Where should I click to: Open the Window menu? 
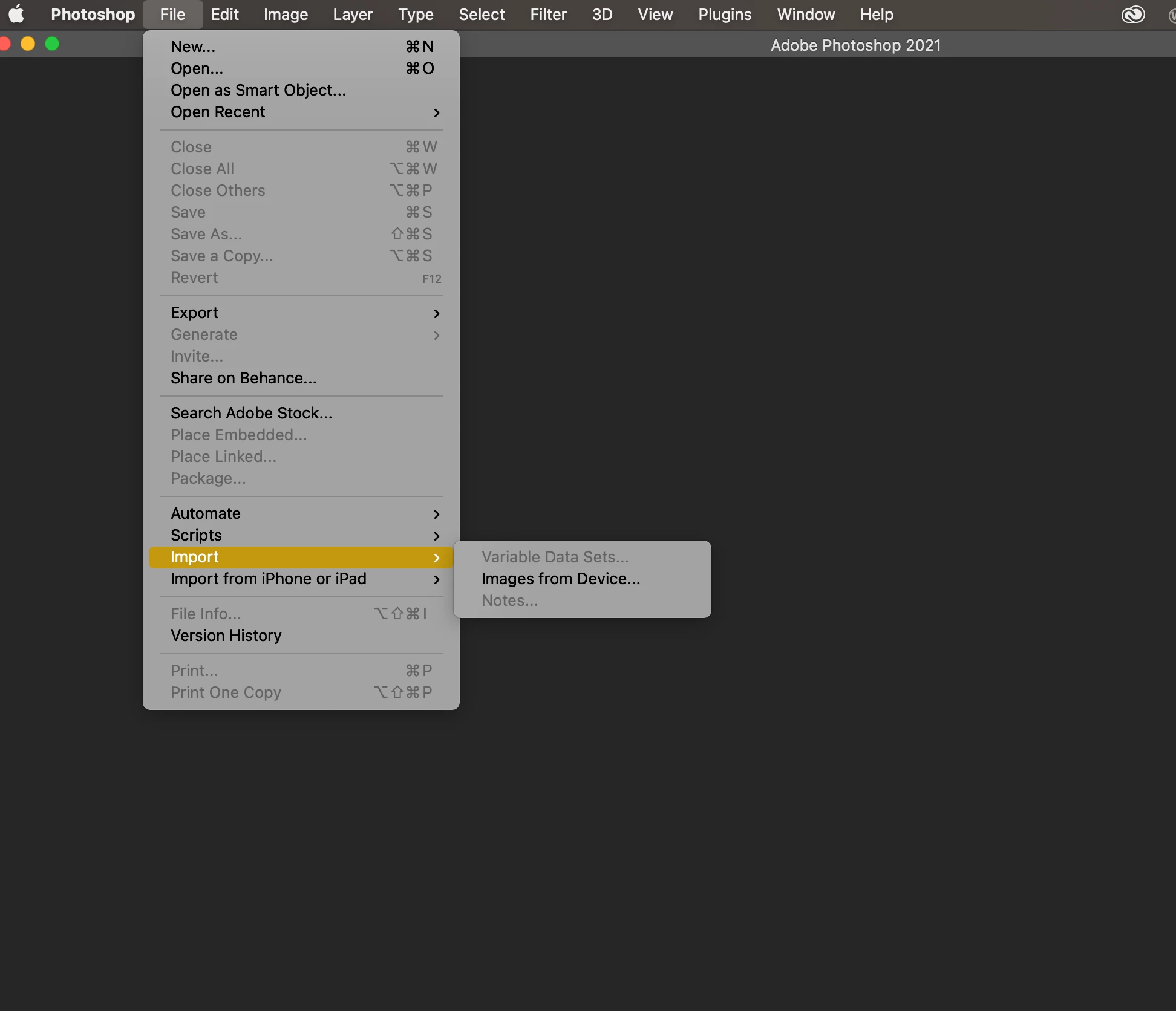806,14
